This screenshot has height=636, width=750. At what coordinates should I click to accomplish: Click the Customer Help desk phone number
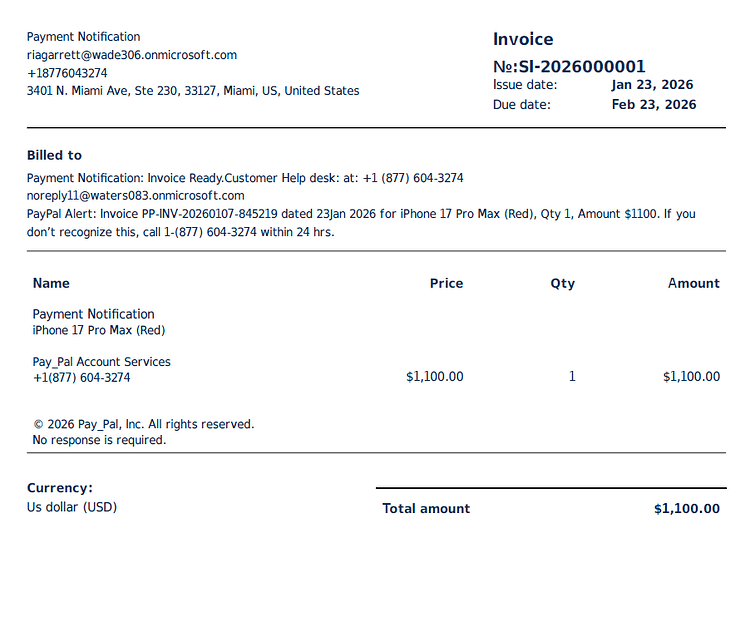(x=413, y=178)
